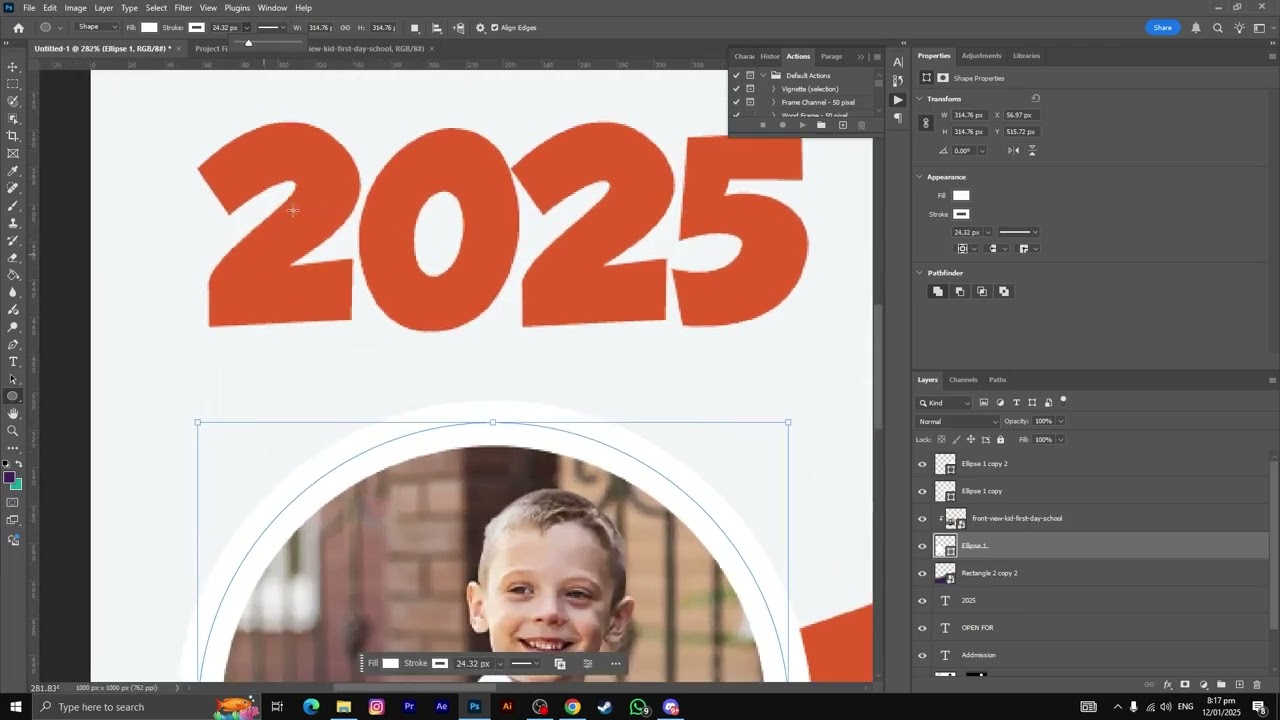Viewport: 1280px width, 720px height.
Task: Switch to the Adjustments tab
Action: click(x=981, y=56)
